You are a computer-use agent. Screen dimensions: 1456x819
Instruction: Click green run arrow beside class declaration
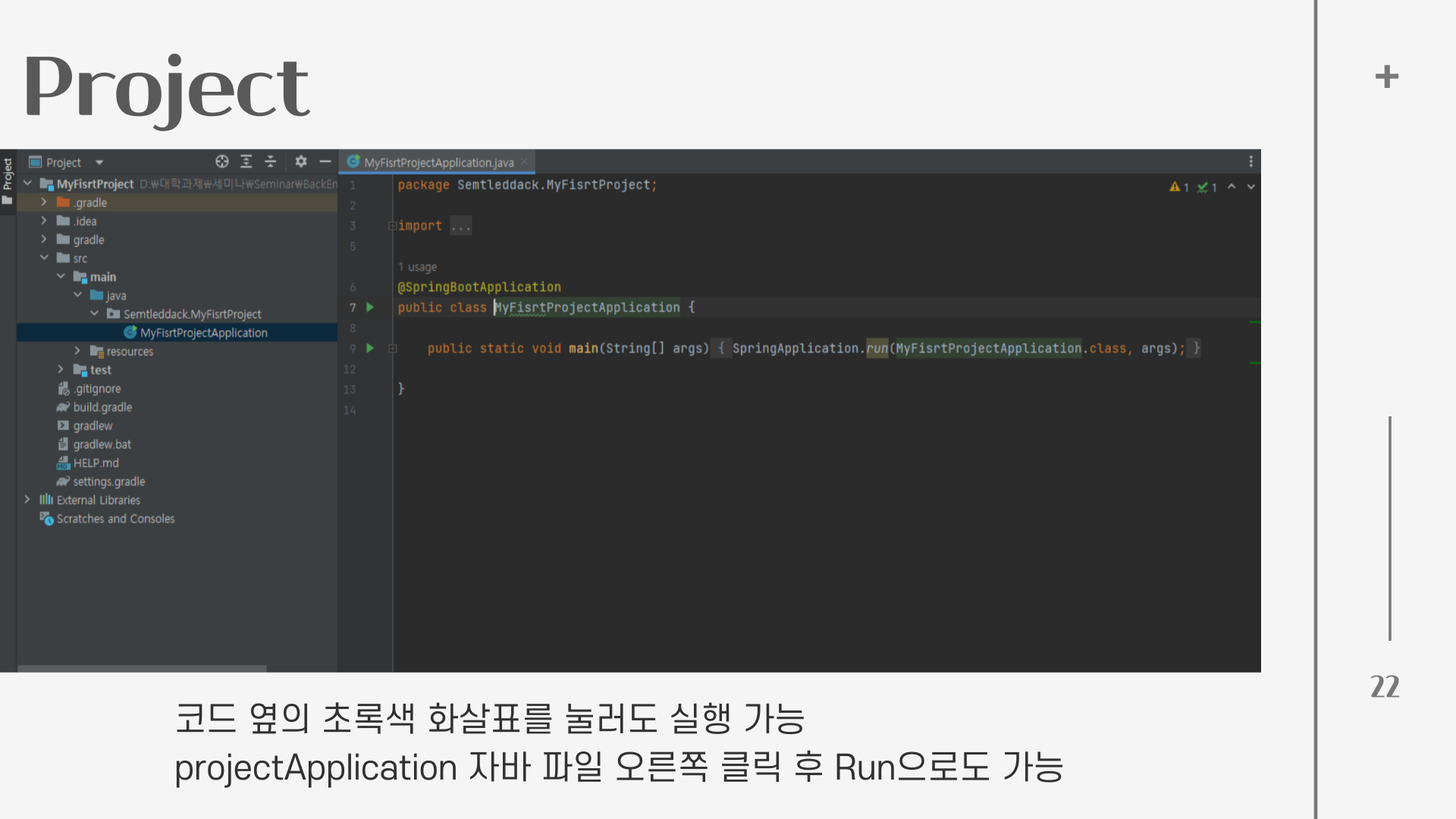point(370,307)
